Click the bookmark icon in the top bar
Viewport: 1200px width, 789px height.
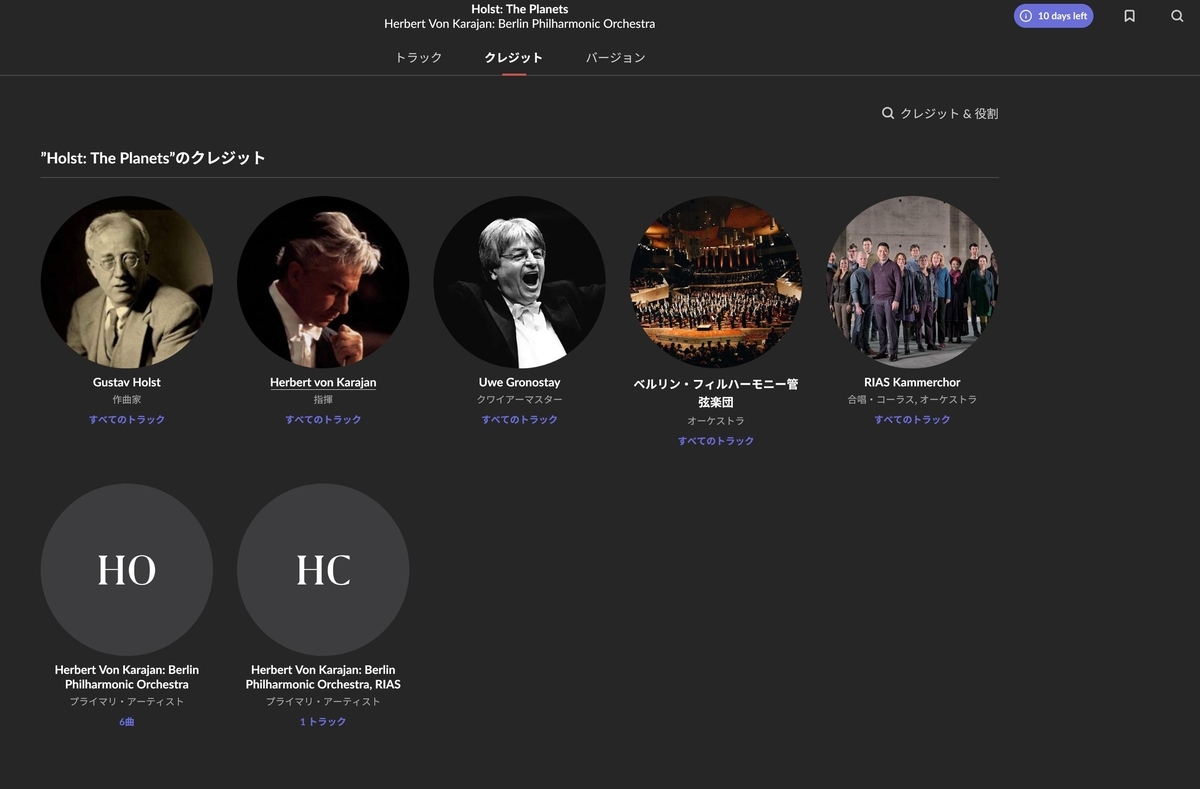[x=1129, y=16]
